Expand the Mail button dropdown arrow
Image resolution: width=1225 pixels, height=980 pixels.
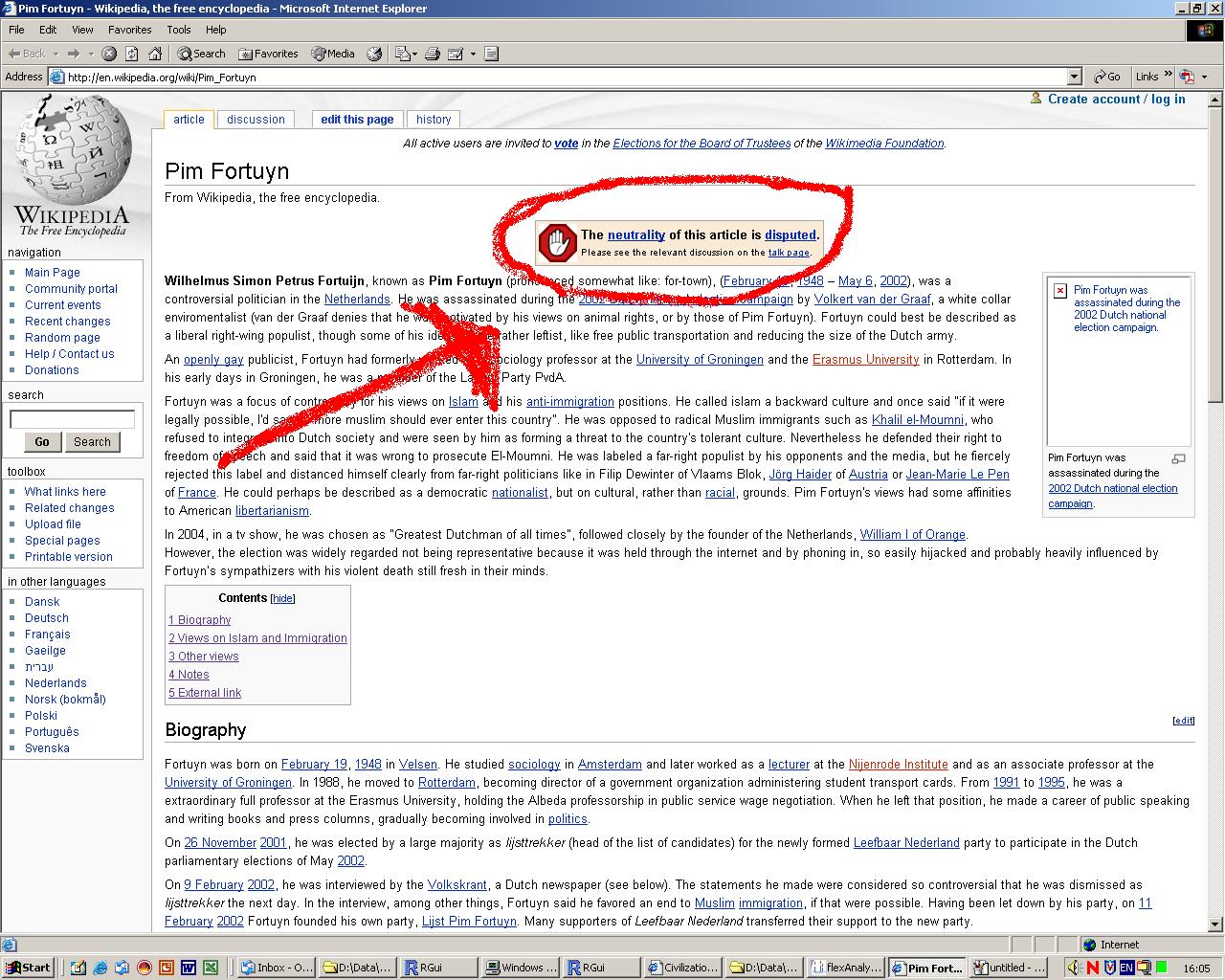click(x=414, y=55)
